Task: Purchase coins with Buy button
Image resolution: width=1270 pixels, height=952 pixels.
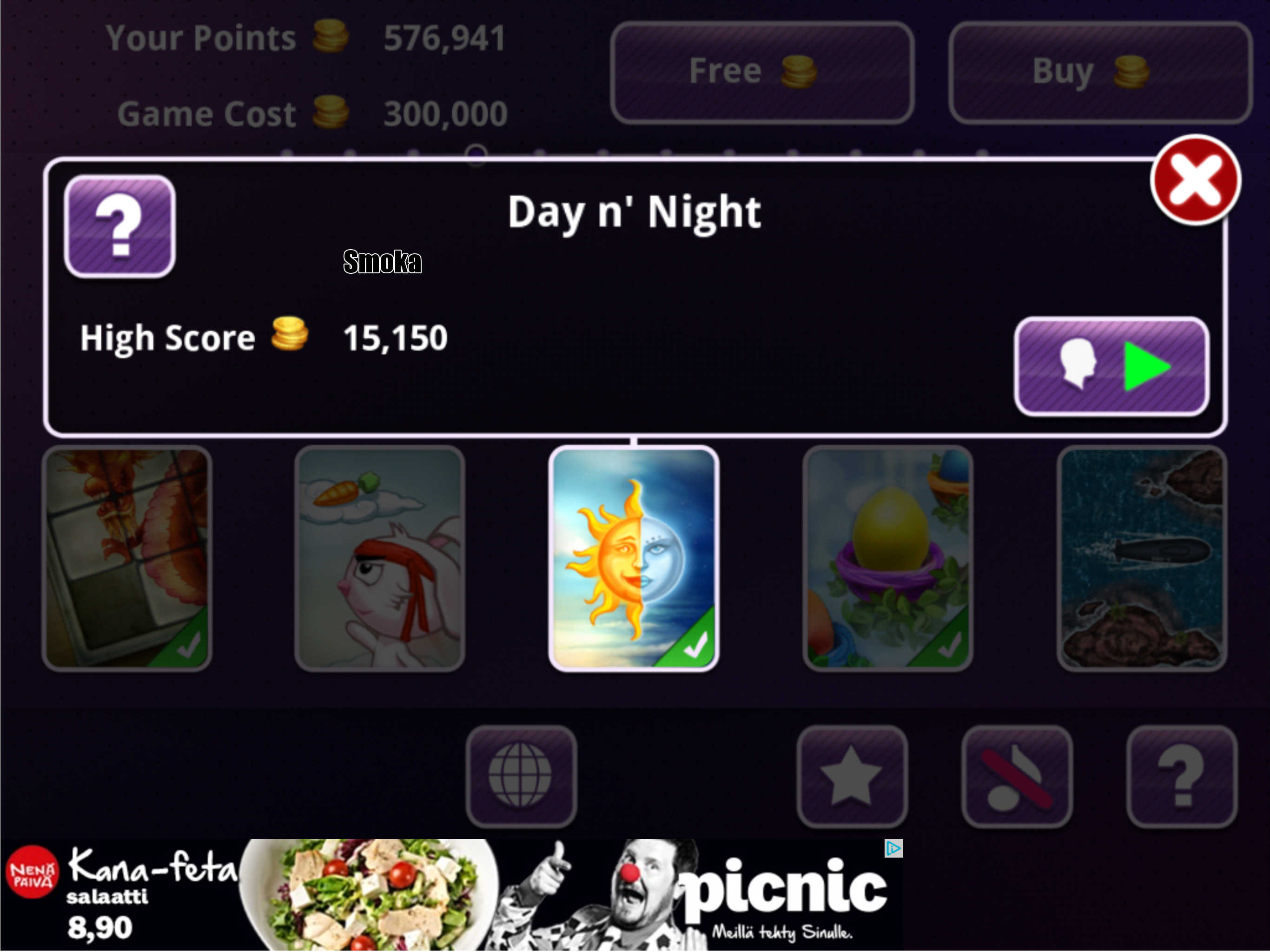Action: tap(1101, 73)
